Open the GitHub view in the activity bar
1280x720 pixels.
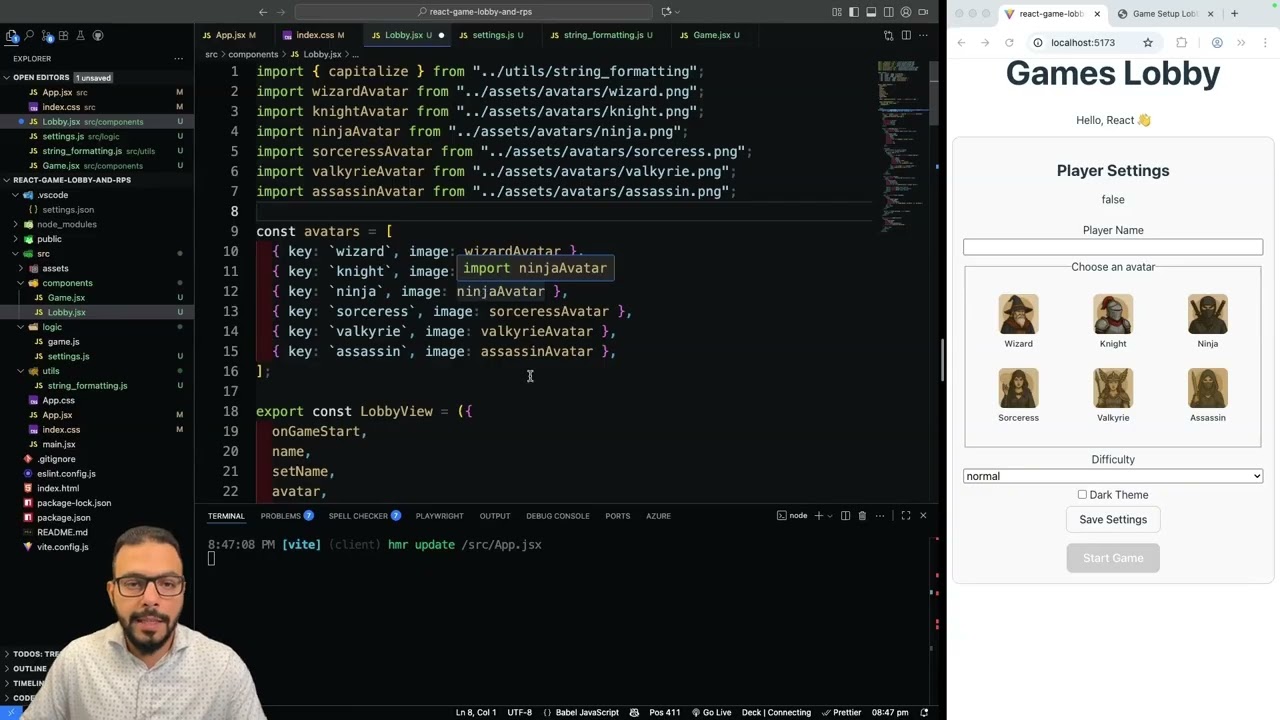(x=97, y=35)
